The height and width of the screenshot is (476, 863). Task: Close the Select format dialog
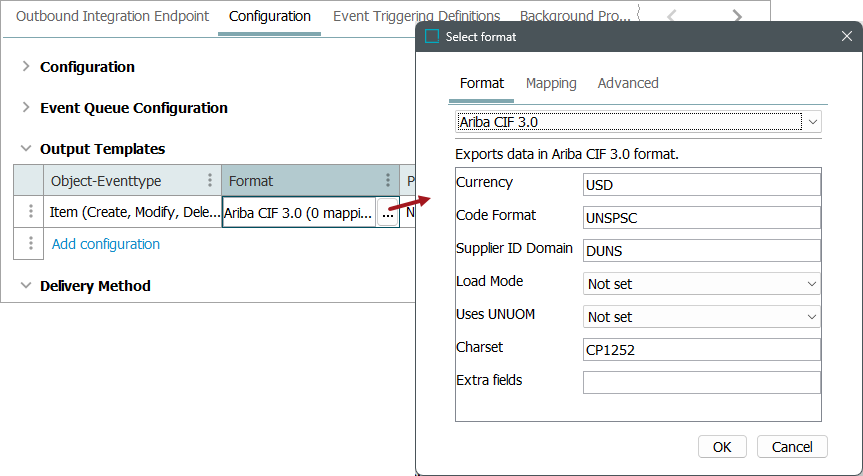846,36
